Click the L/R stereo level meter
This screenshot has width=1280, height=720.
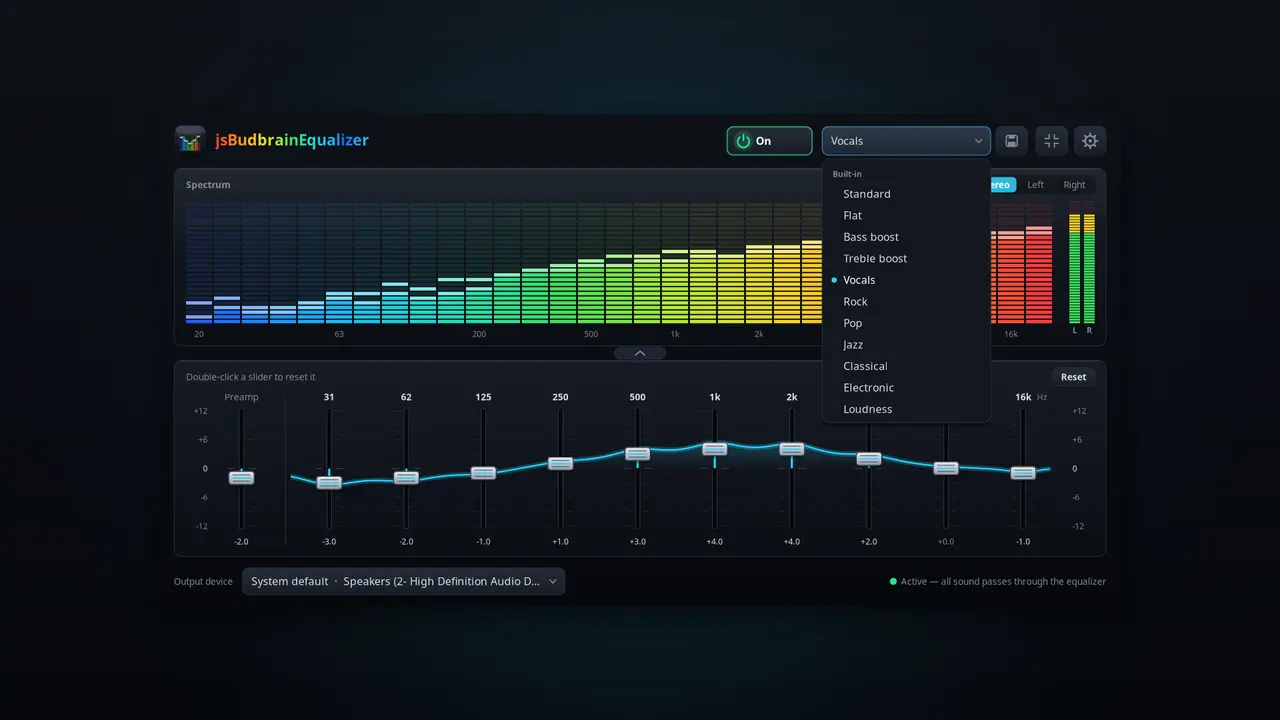1082,268
